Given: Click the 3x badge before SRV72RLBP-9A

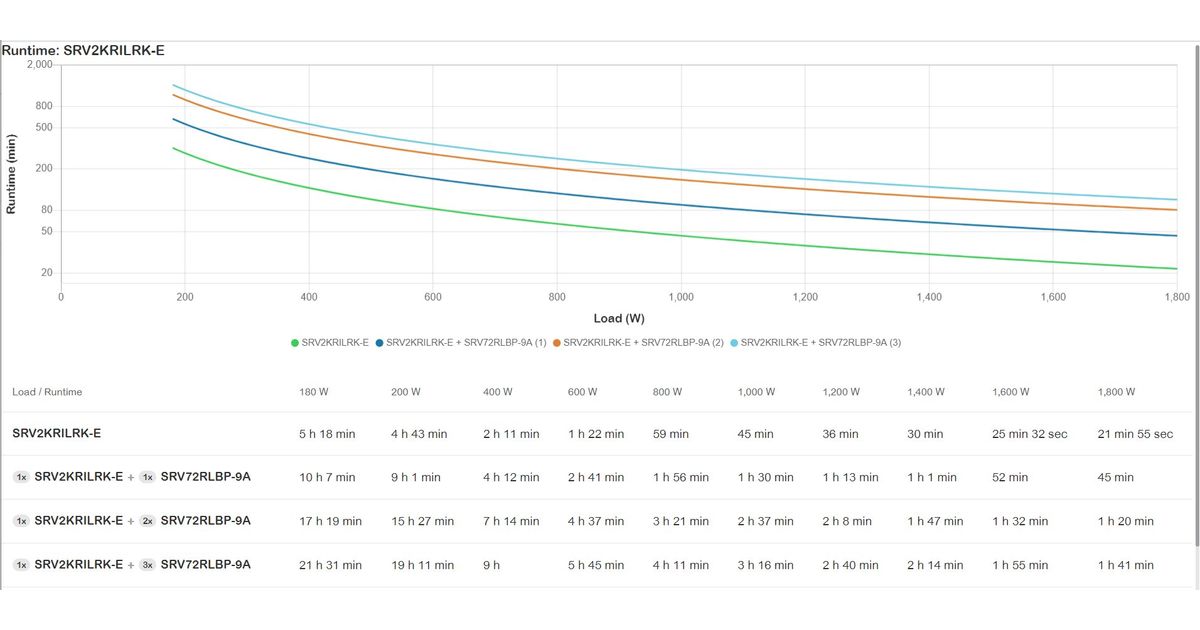Looking at the screenshot, I should pyautogui.click(x=147, y=565).
